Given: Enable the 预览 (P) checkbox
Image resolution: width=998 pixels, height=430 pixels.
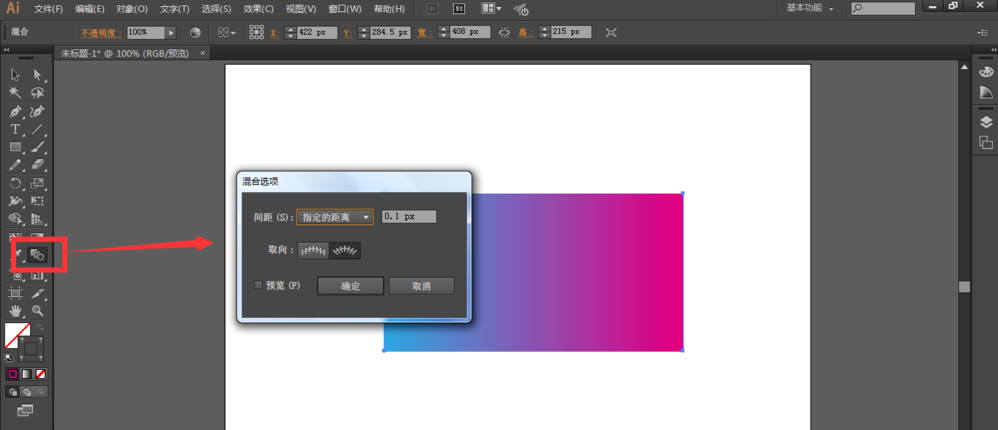Looking at the screenshot, I should point(258,286).
